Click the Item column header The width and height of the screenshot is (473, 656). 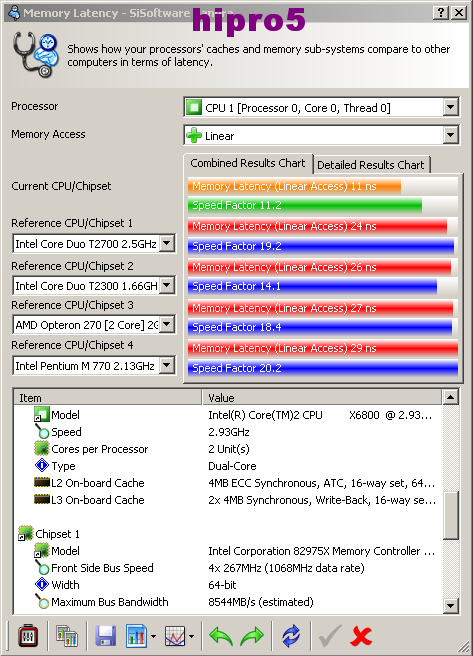(107, 397)
